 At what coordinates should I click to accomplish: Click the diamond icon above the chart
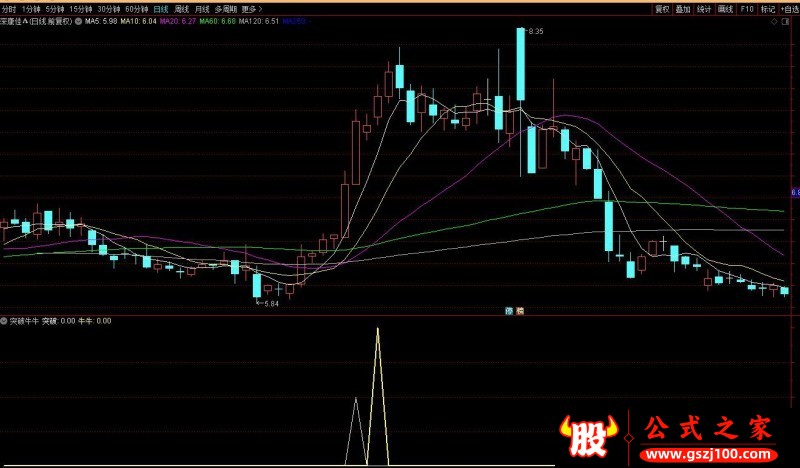coord(774,21)
